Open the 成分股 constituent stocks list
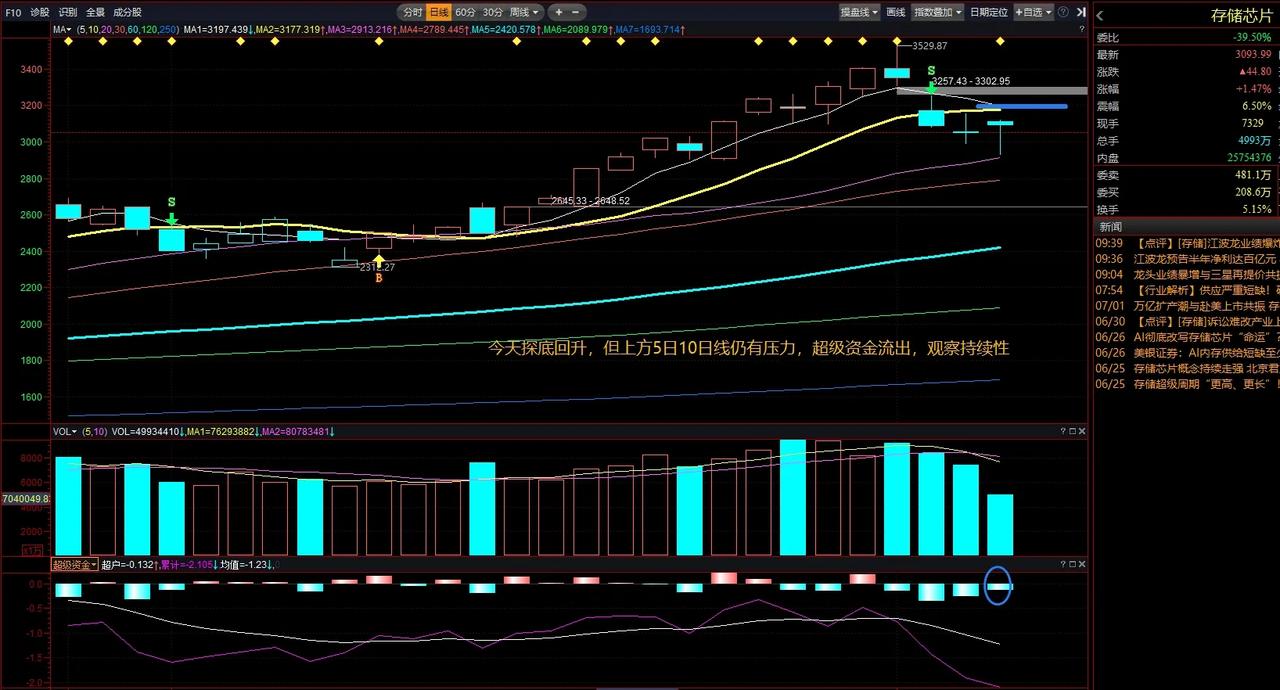 coord(128,12)
